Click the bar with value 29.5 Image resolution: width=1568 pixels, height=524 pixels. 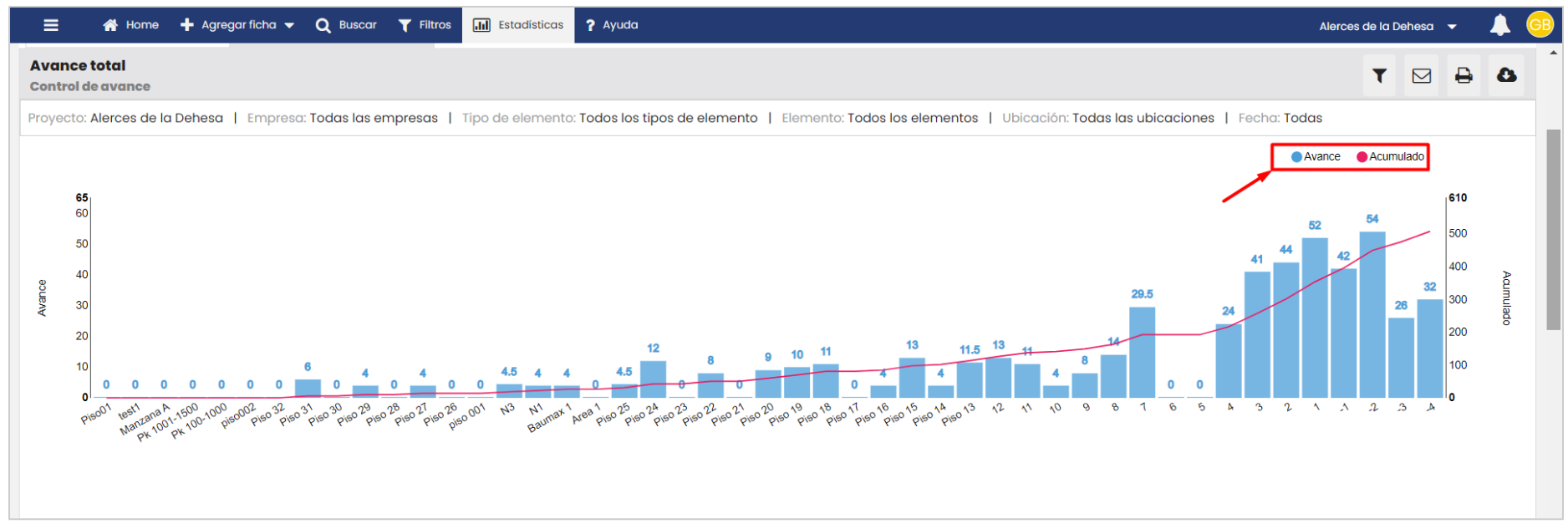pyautogui.click(x=1142, y=352)
